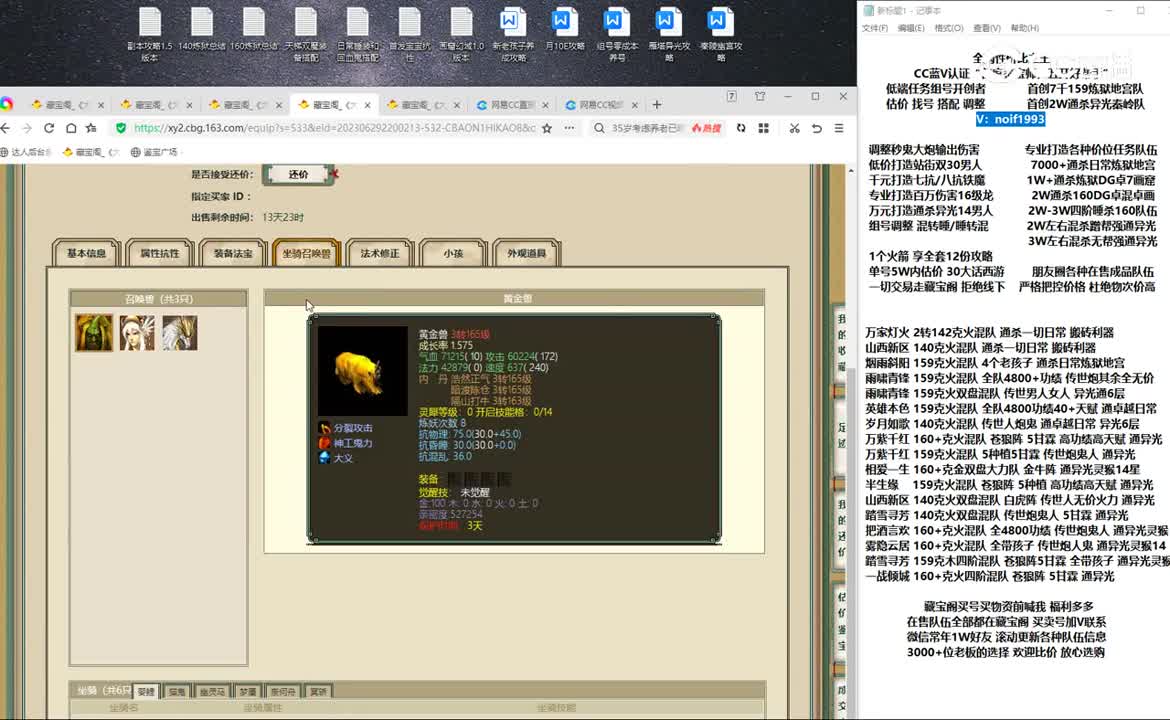This screenshot has width=1170, height=720.
Task: Close the active 藏宝阁 browser tab
Action: pyautogui.click(x=367, y=105)
